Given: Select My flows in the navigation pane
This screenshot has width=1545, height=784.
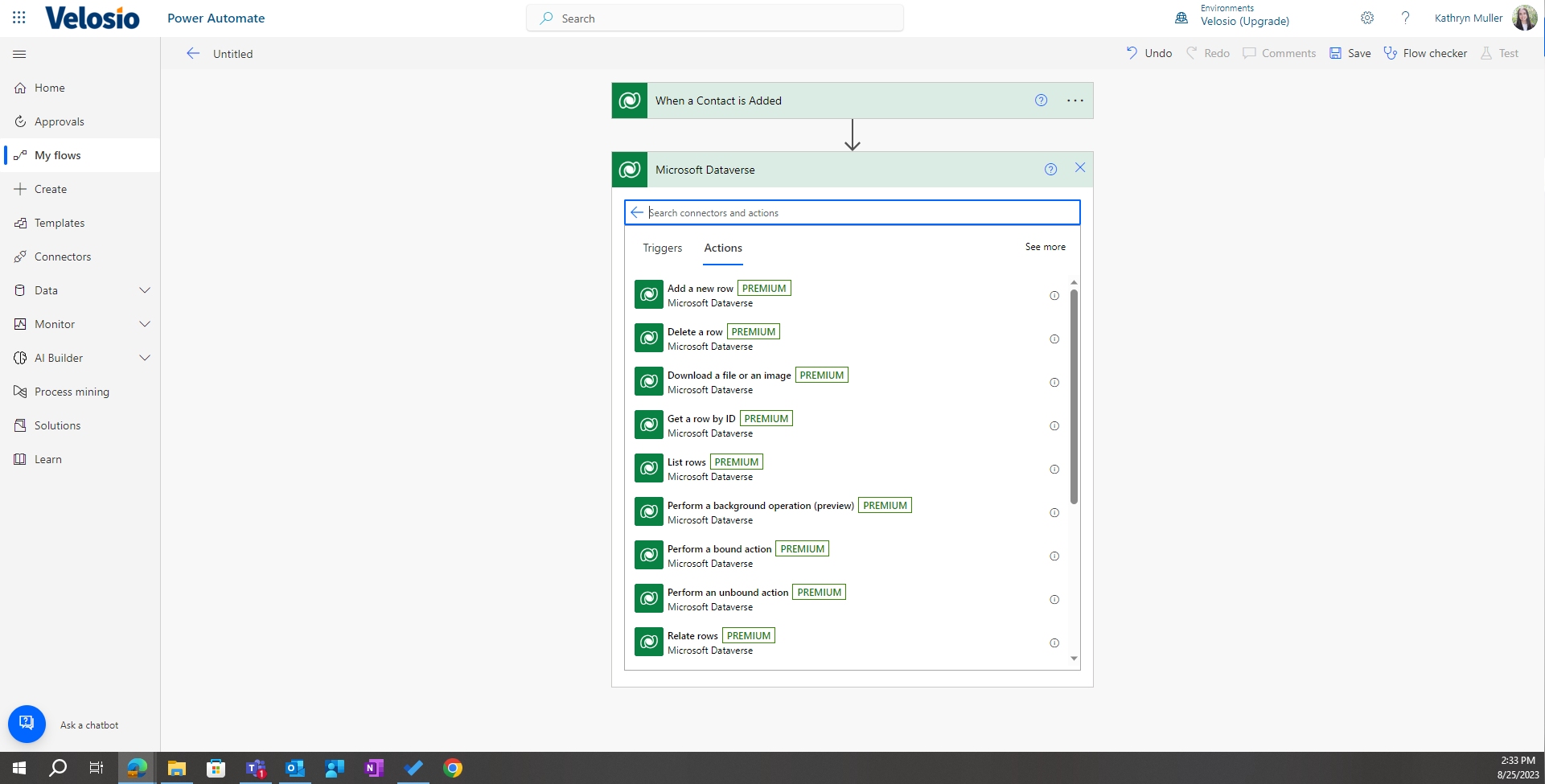Looking at the screenshot, I should 57,154.
